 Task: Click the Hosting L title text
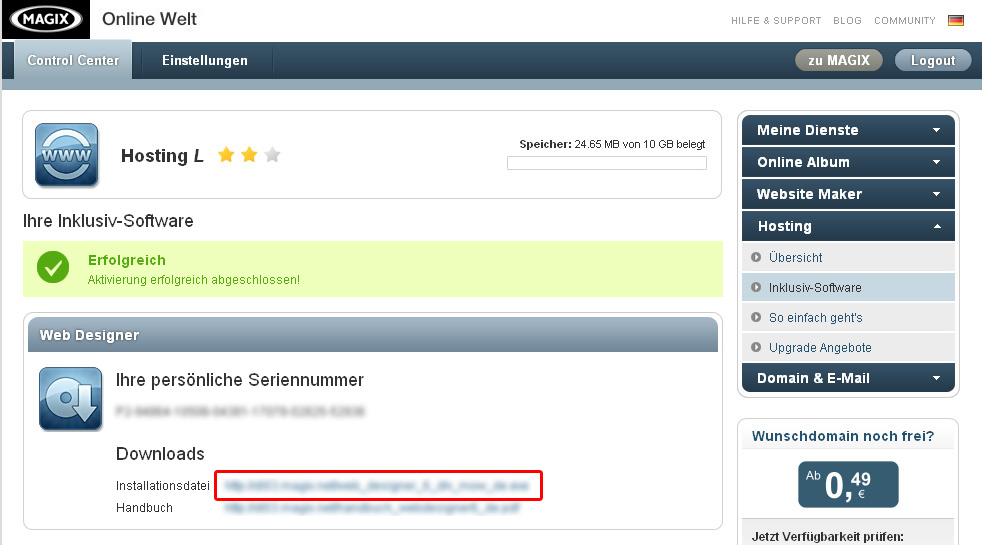pyautogui.click(x=162, y=155)
